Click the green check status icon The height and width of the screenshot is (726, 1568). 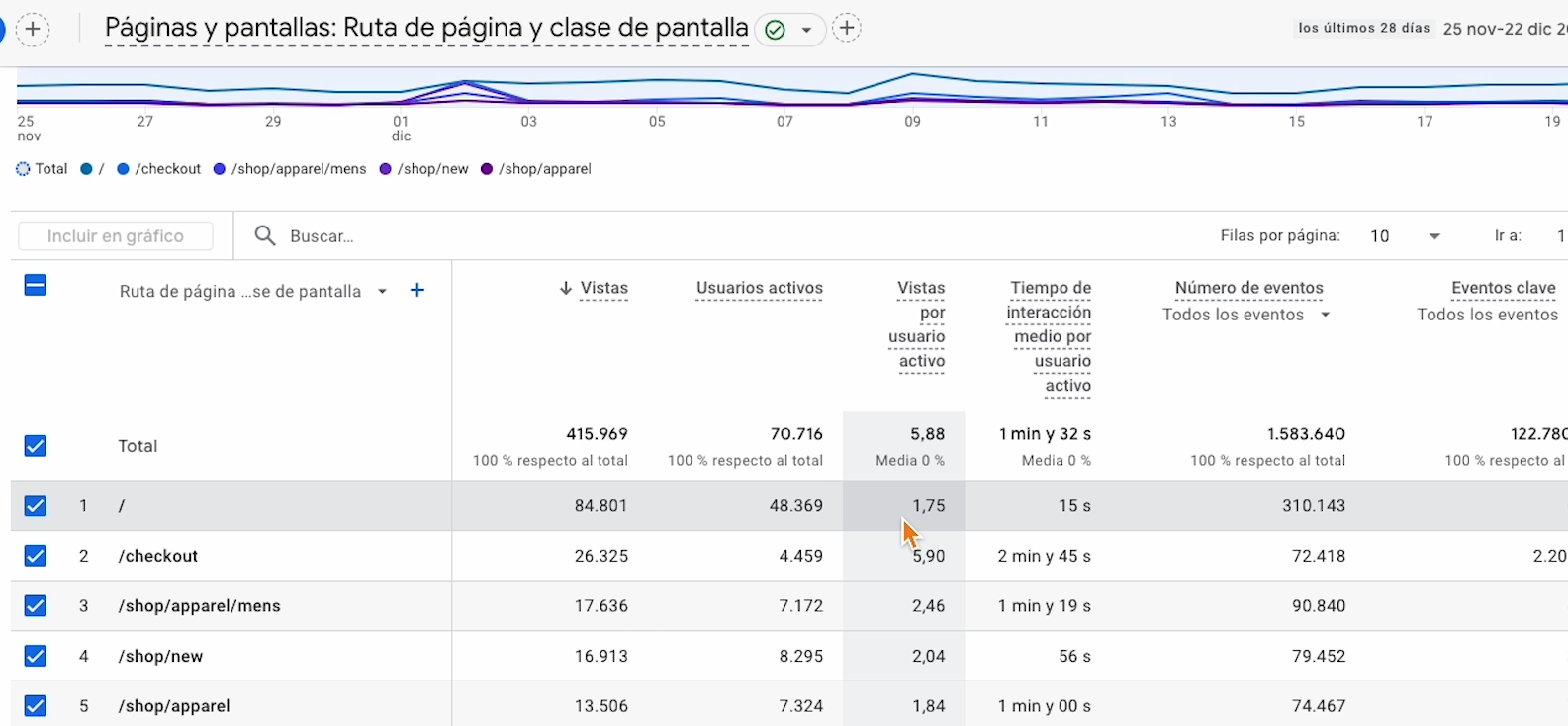(x=776, y=30)
